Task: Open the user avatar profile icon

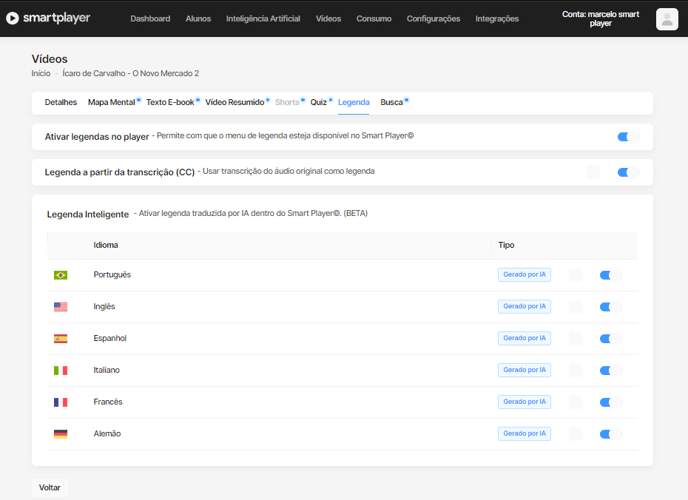Action: pyautogui.click(x=667, y=19)
